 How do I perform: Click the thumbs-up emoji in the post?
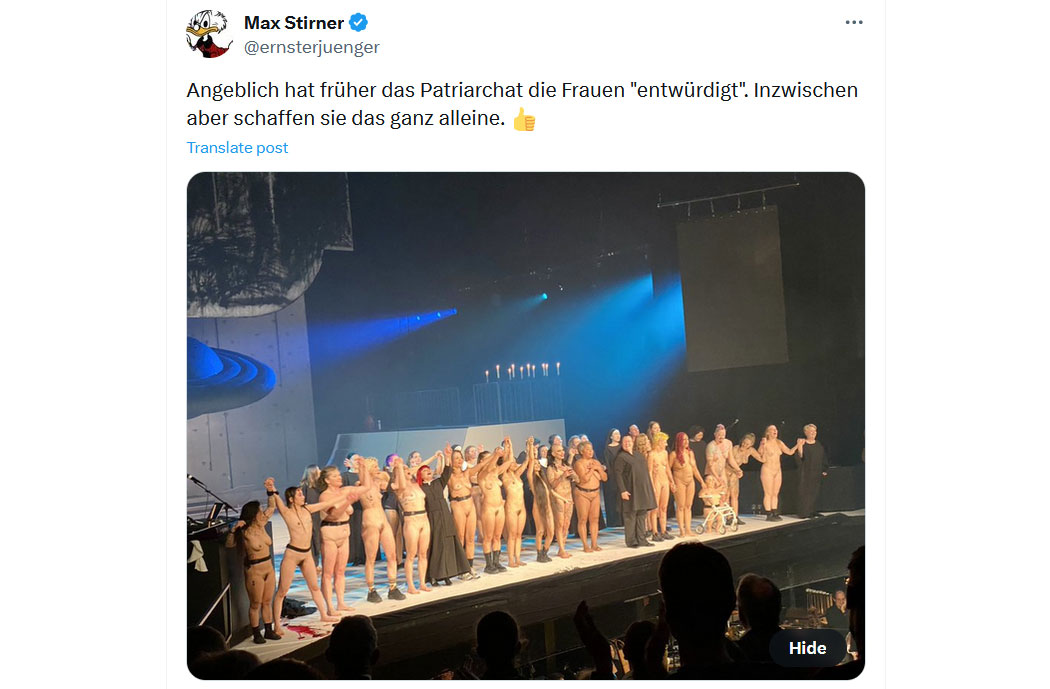pyautogui.click(x=524, y=119)
